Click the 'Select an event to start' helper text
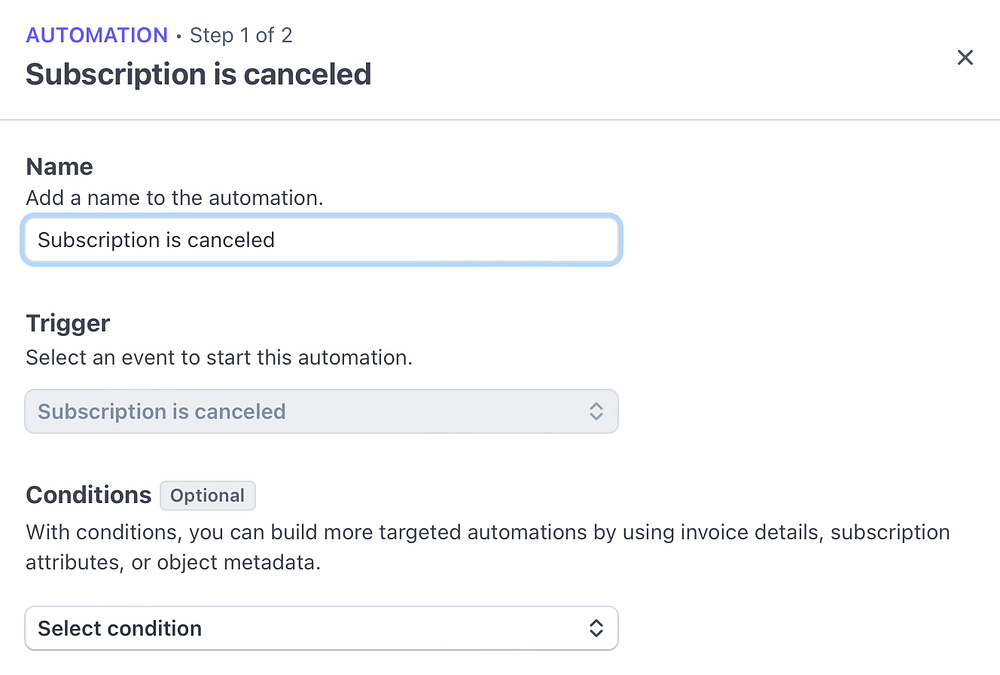 218,358
